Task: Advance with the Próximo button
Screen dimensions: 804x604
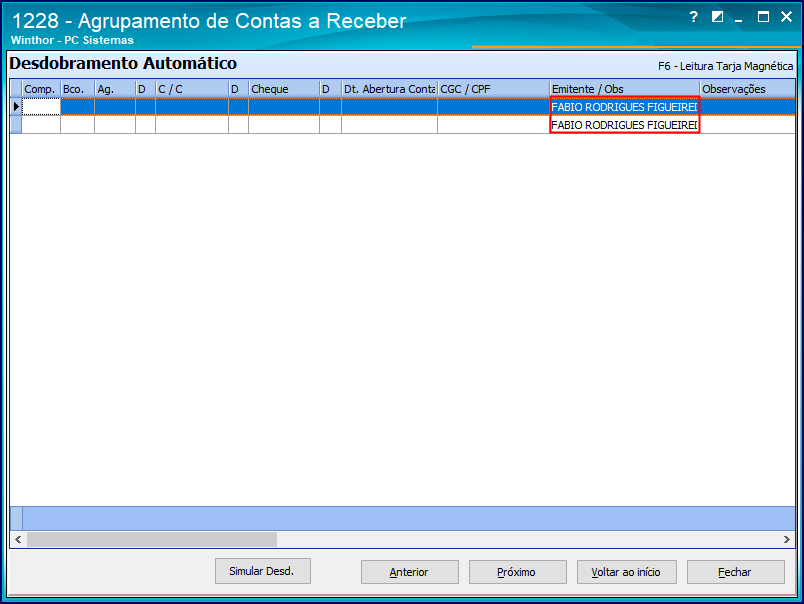Action: [517, 572]
